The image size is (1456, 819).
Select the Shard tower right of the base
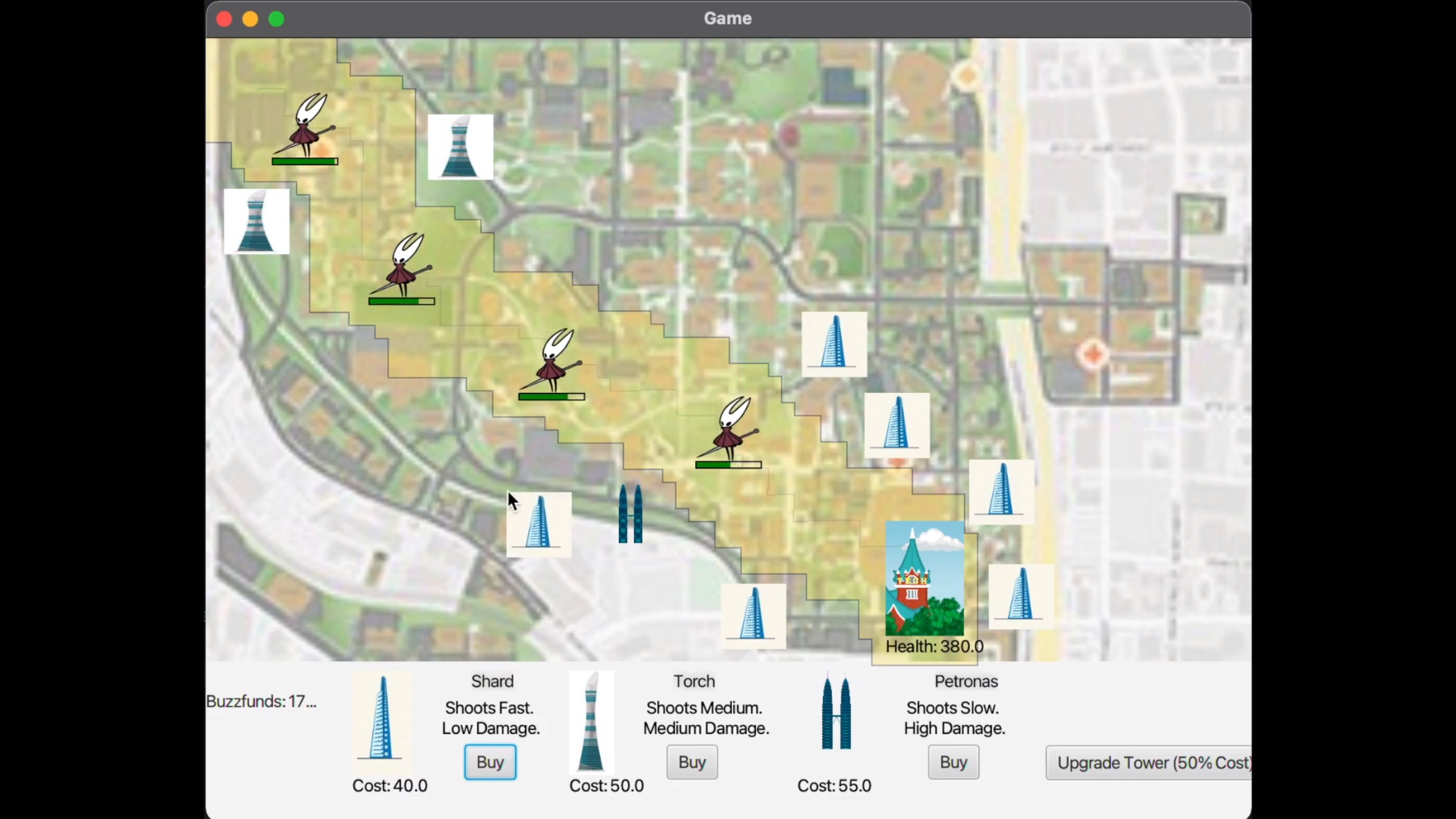1021,596
